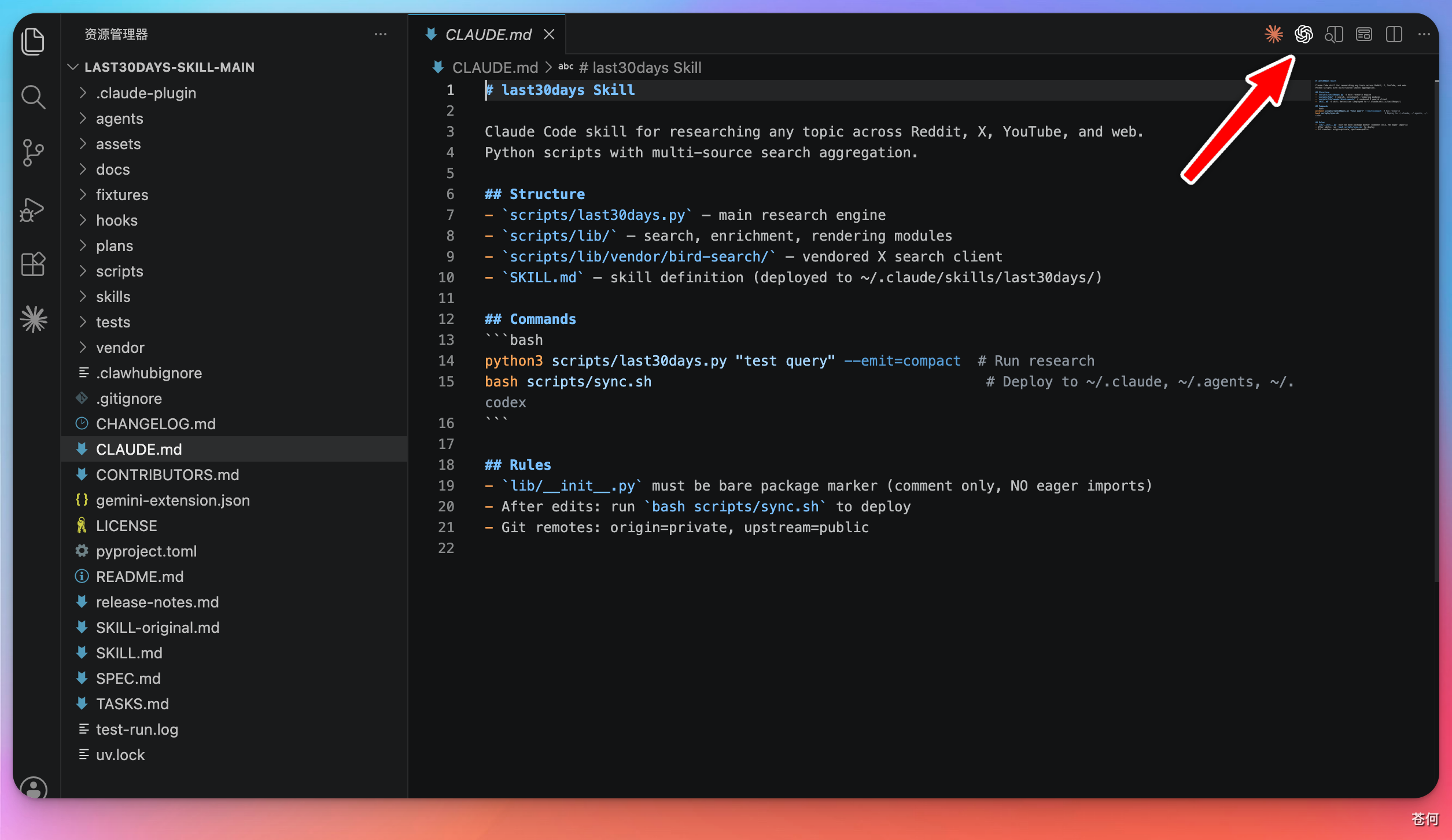Click CLAUDE.md in the breadcrumb bar

pos(495,68)
